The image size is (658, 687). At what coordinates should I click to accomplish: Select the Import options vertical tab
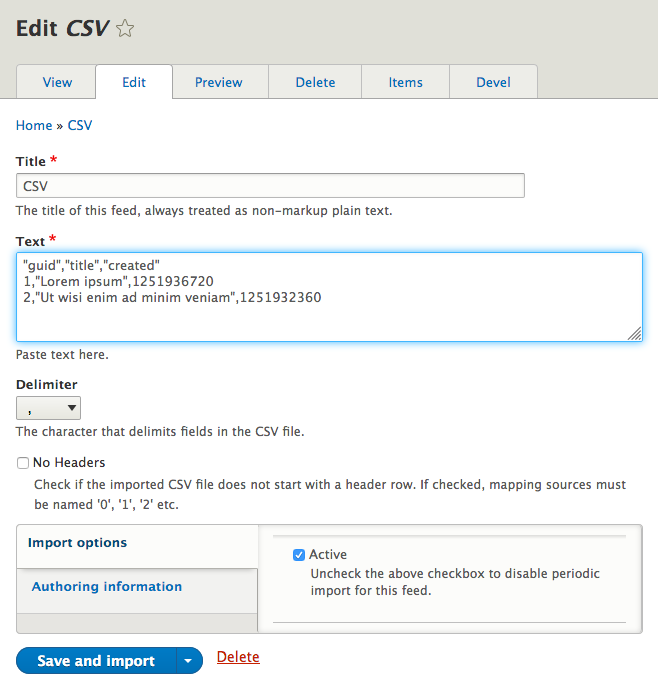click(x=78, y=543)
